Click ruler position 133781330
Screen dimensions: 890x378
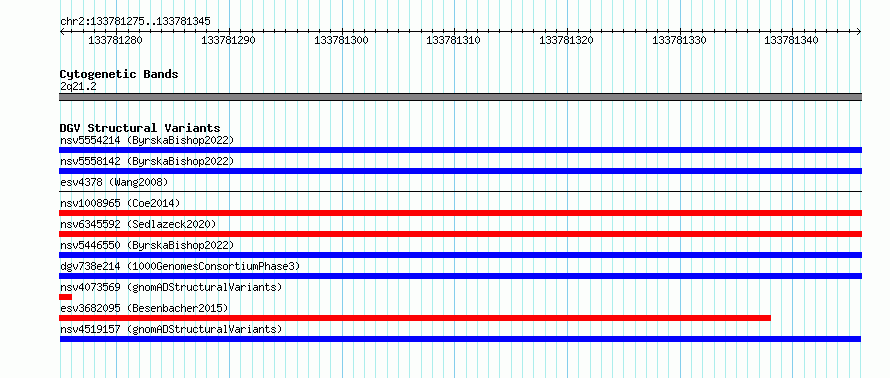(x=679, y=40)
